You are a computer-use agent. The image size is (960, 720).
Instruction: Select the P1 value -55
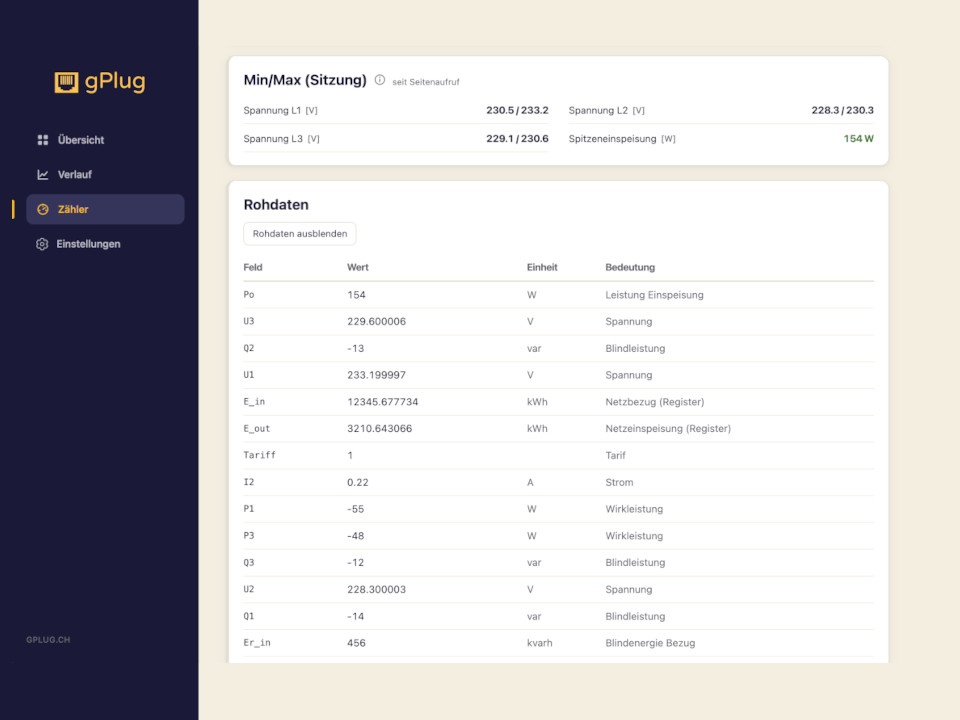tap(356, 509)
